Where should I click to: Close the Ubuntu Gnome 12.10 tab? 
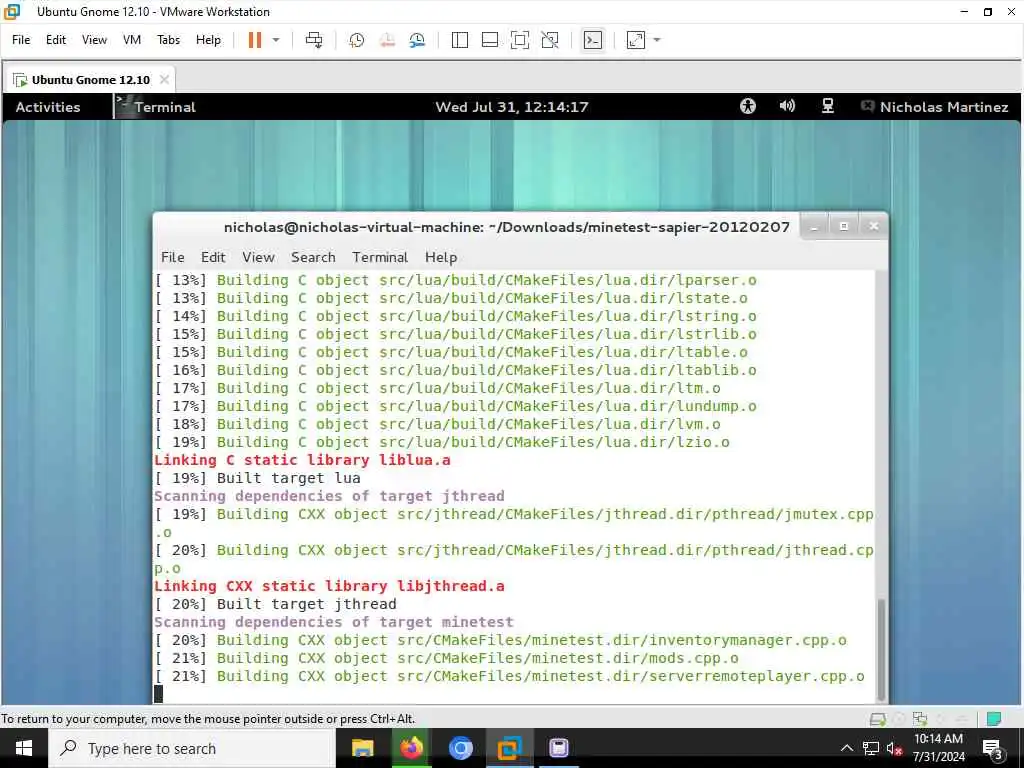click(164, 80)
